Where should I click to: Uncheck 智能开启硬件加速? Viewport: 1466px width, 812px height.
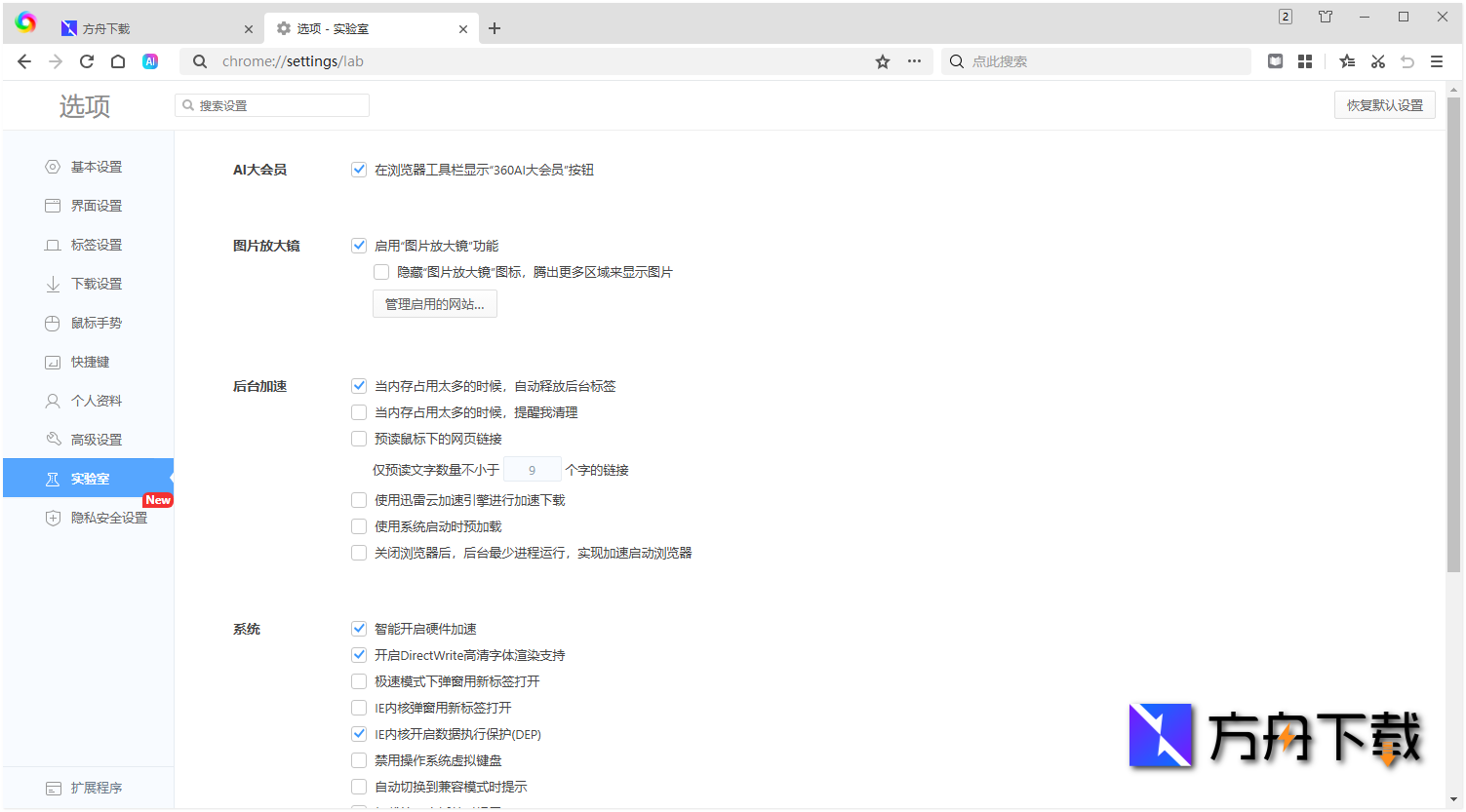[x=359, y=628]
